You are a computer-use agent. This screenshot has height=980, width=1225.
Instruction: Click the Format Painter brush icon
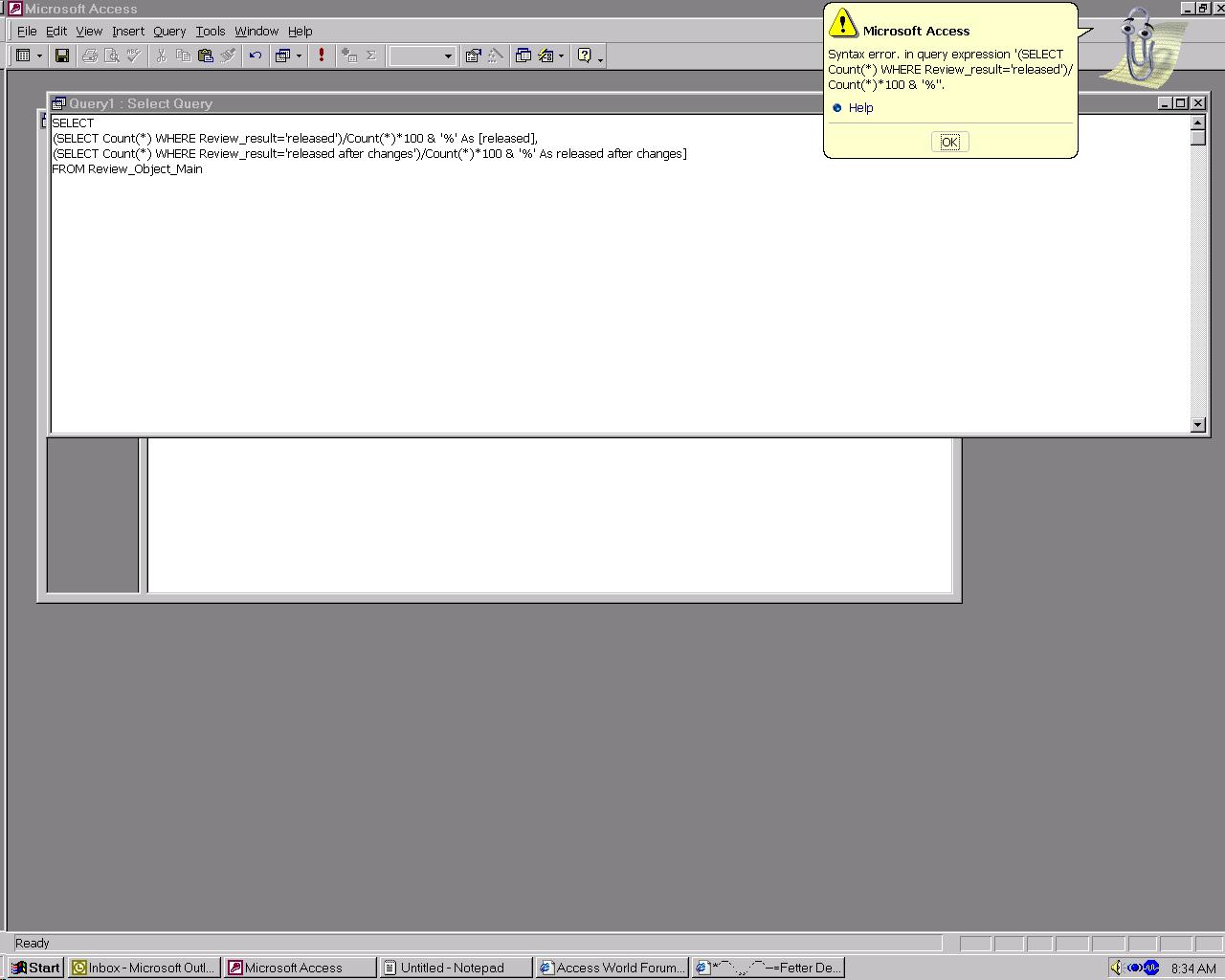coord(227,56)
